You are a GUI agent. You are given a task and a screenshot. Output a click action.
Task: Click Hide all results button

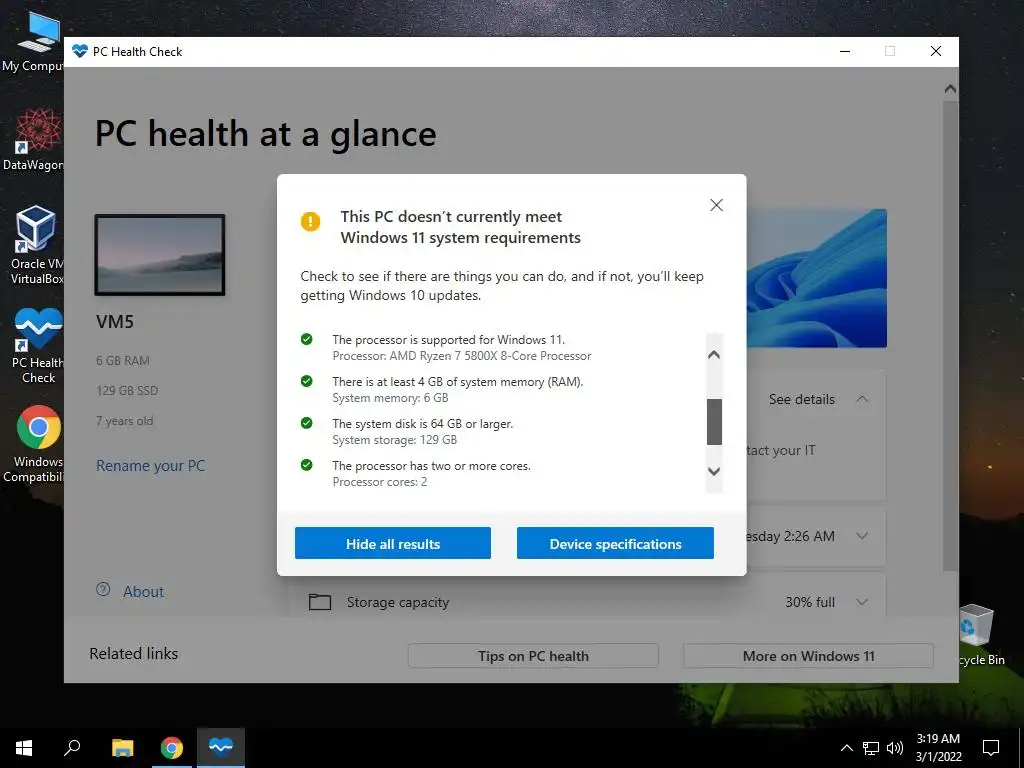(392, 543)
